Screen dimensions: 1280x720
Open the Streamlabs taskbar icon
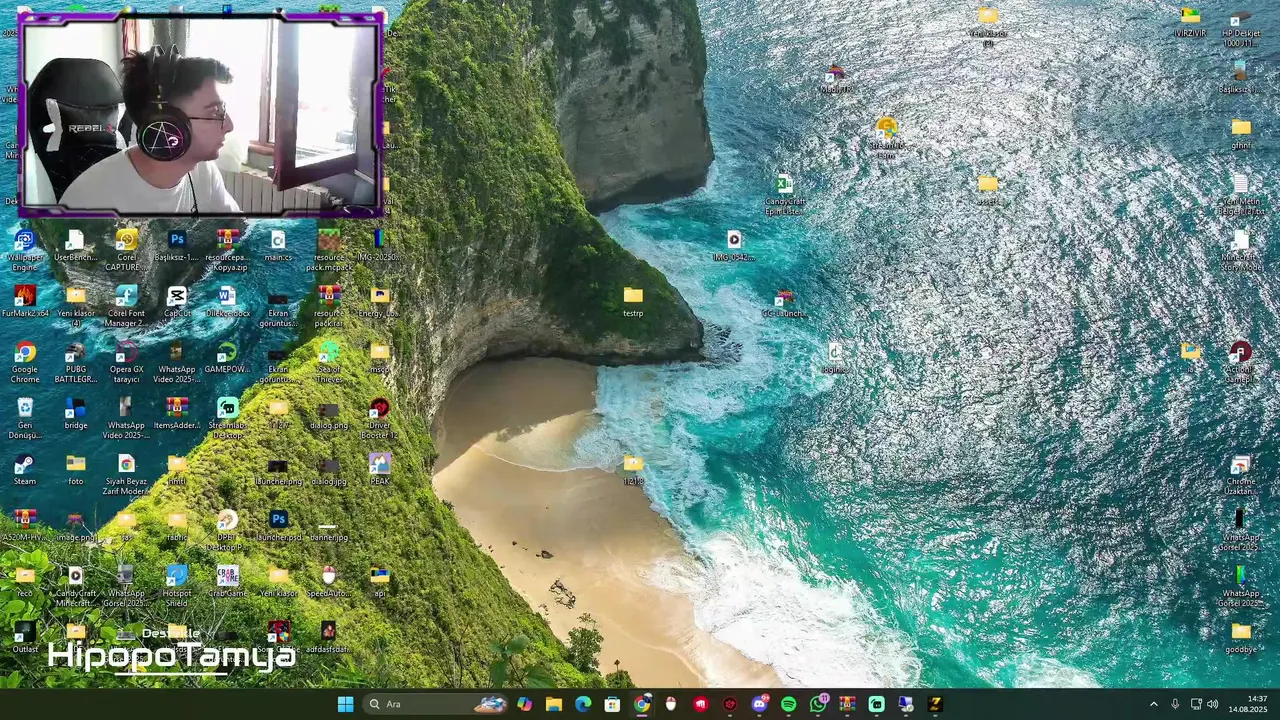pyautogui.click(x=876, y=704)
